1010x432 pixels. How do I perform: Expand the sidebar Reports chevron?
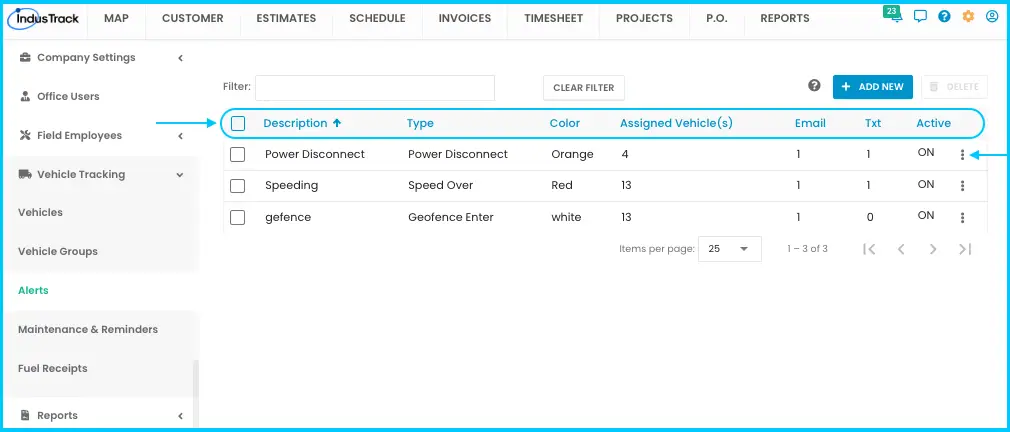click(x=180, y=416)
